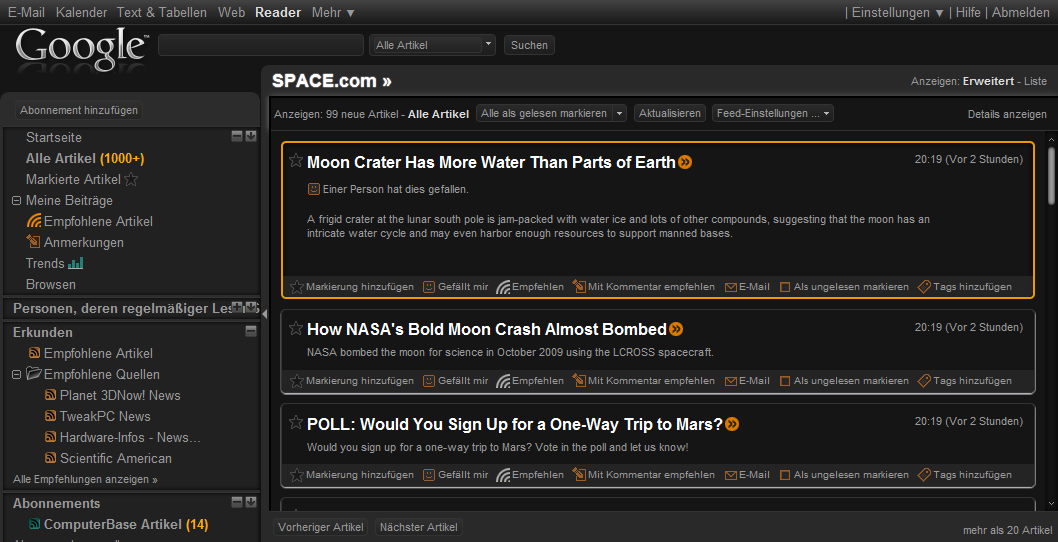Open Text & Tabellen in top bar
This screenshot has width=1058, height=542.
pos(162,12)
